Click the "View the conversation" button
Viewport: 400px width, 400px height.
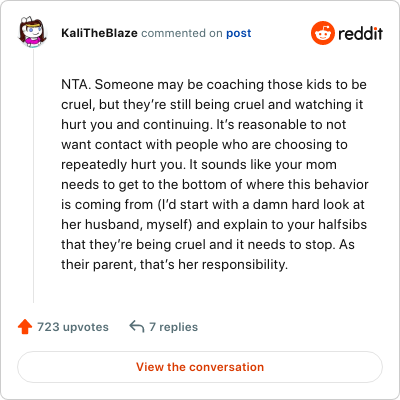200,367
